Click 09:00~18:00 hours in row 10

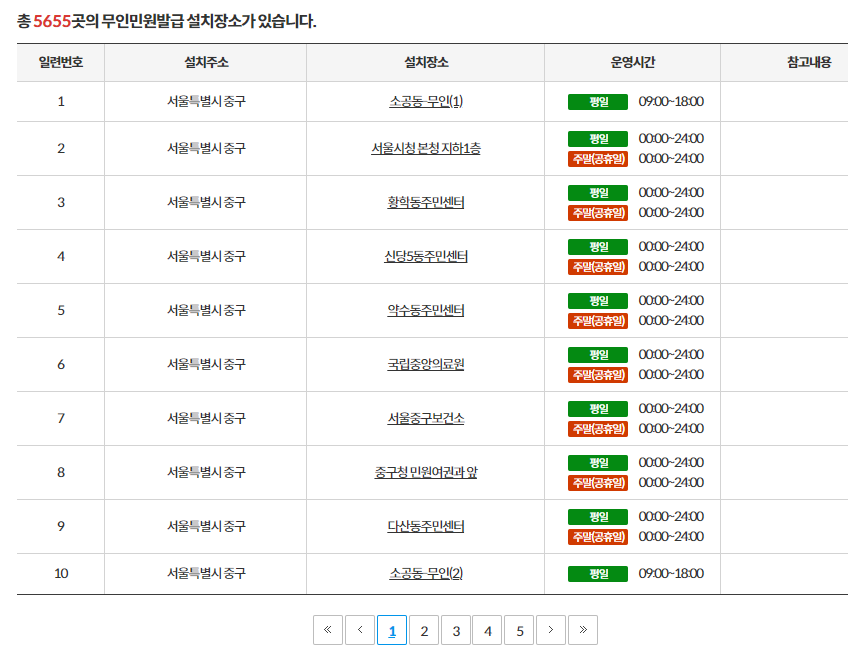click(671, 573)
